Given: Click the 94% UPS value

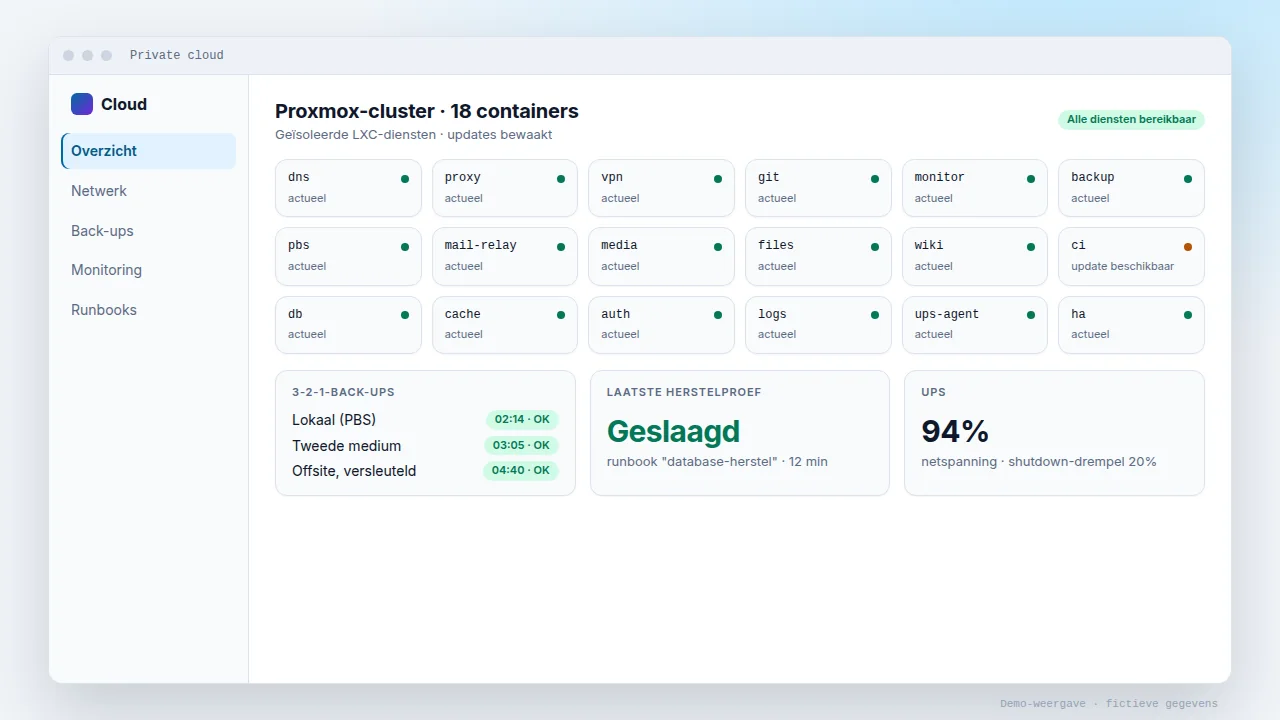Looking at the screenshot, I should tap(955, 431).
